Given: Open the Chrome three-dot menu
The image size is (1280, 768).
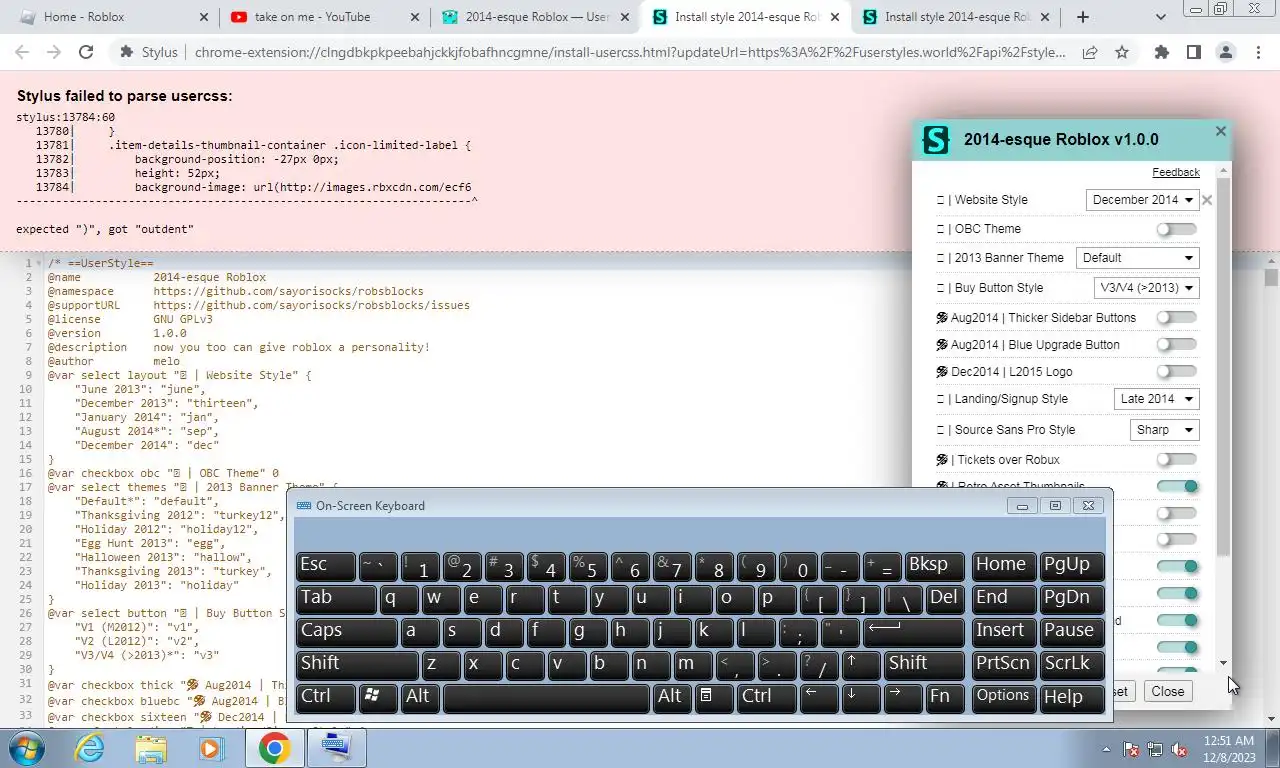Looking at the screenshot, I should click(1257, 53).
